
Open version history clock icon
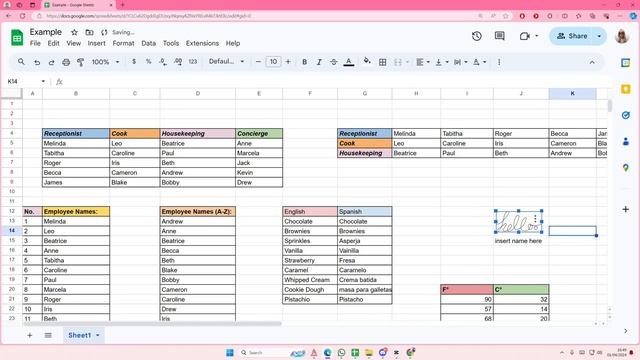[476, 36]
